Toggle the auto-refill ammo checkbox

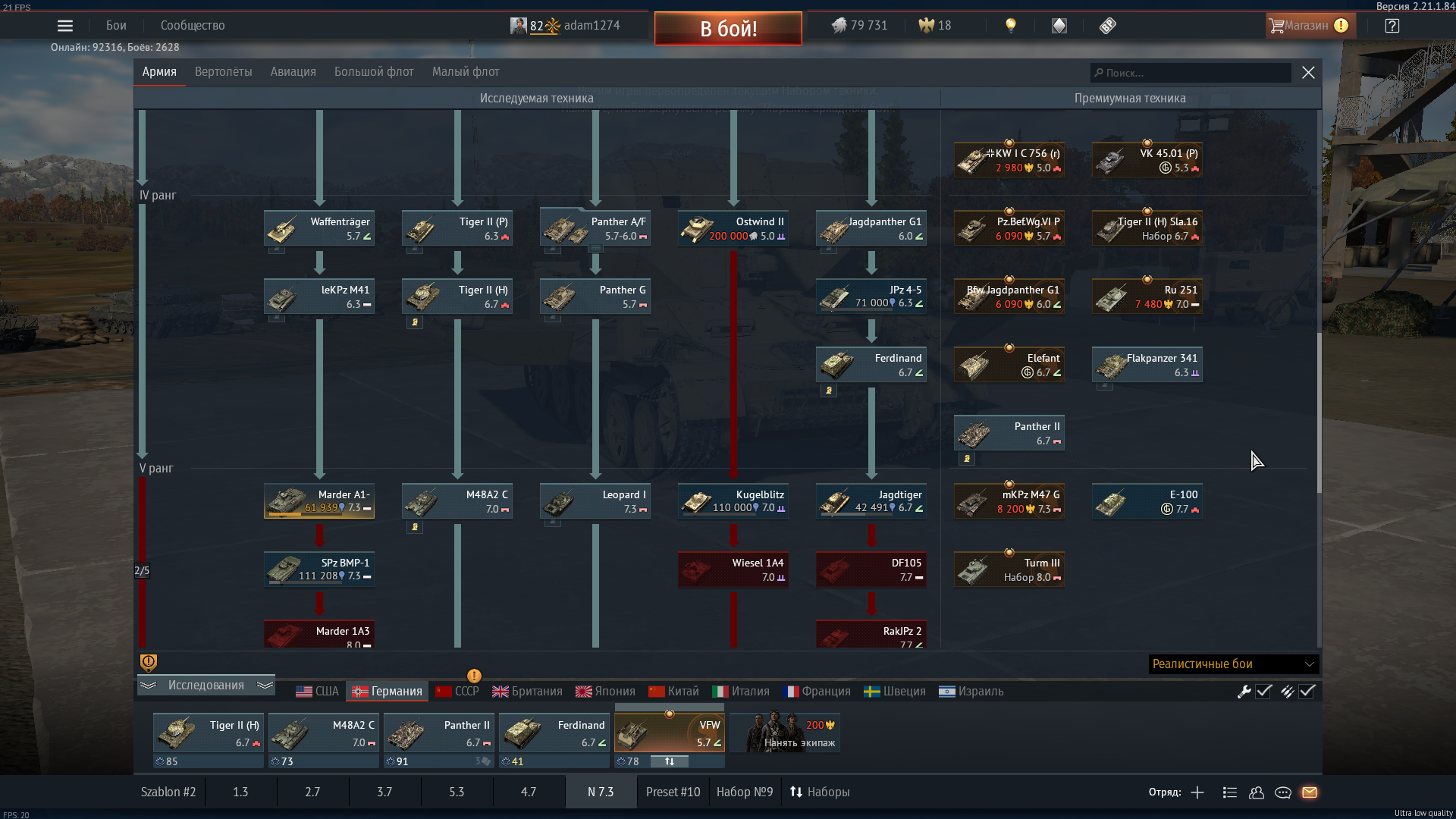pyautogui.click(x=1307, y=691)
